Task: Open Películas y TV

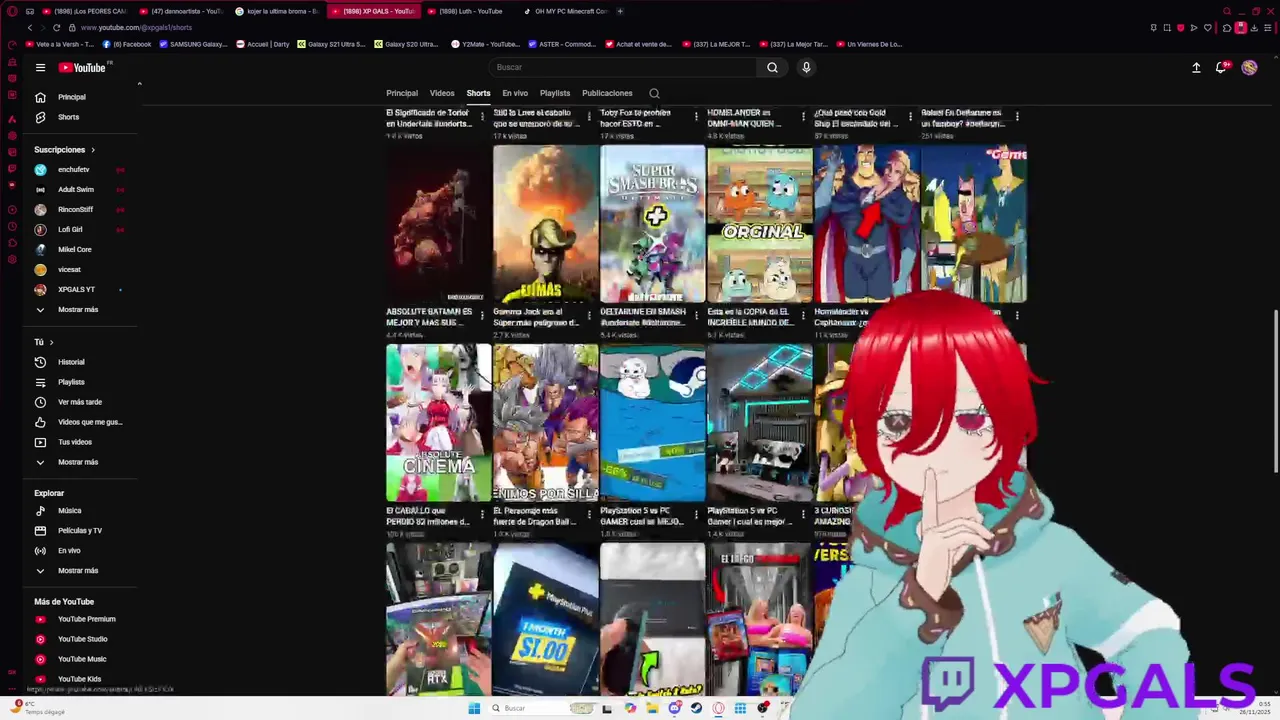Action: point(80,531)
